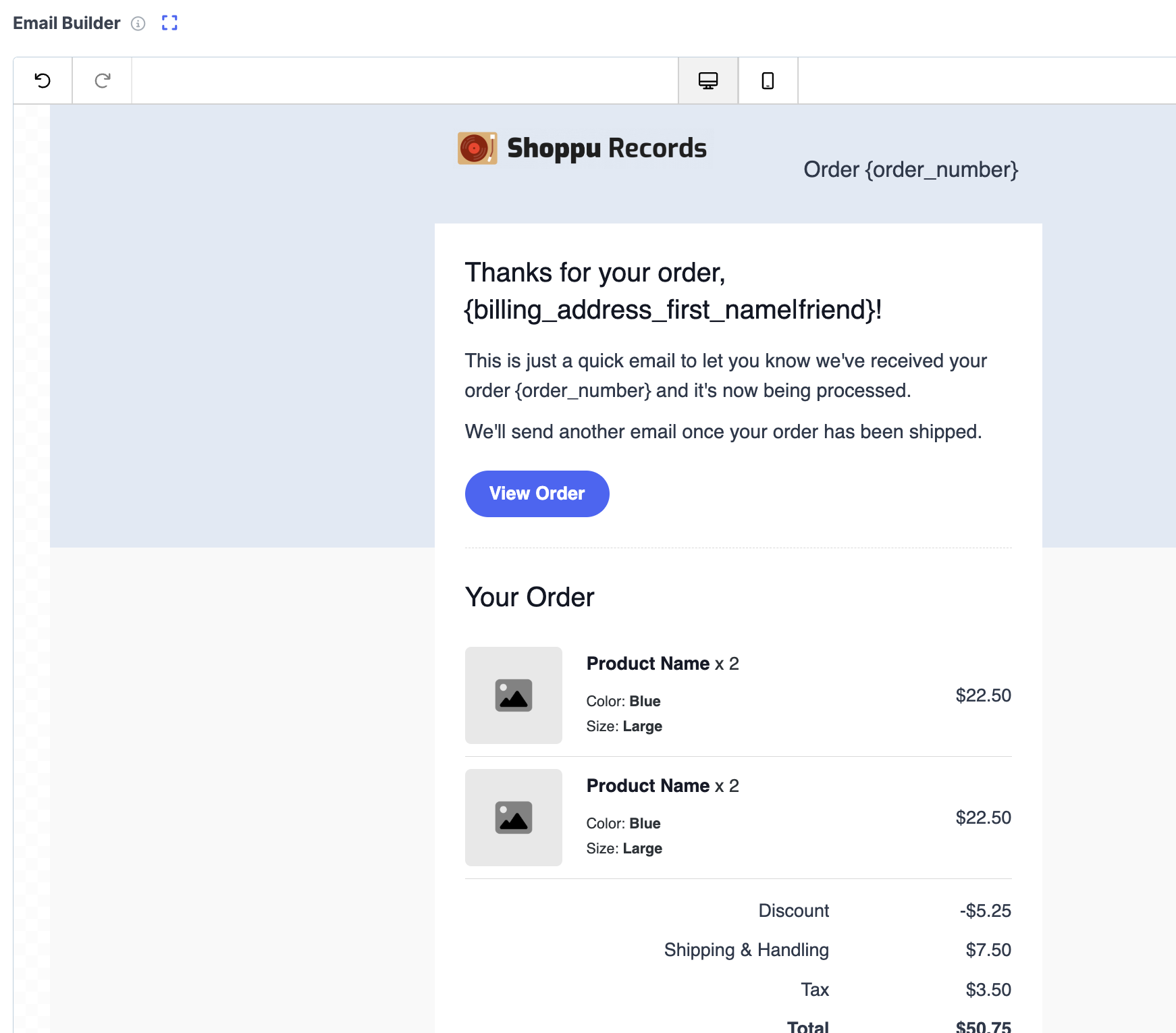This screenshot has width=1176, height=1033.
Task: Select the second 'Product Name x 2' text
Action: pos(663,786)
